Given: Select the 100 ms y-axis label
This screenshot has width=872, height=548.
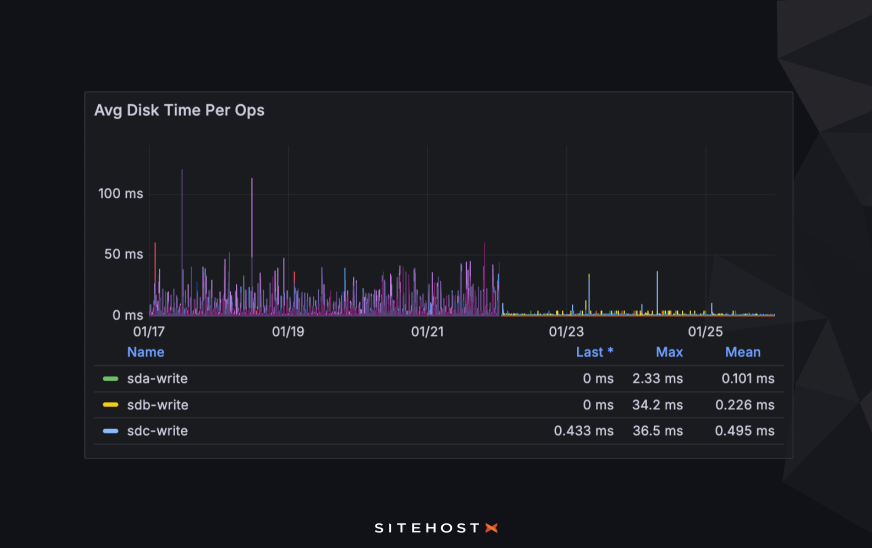Looking at the screenshot, I should pyautogui.click(x=121, y=193).
